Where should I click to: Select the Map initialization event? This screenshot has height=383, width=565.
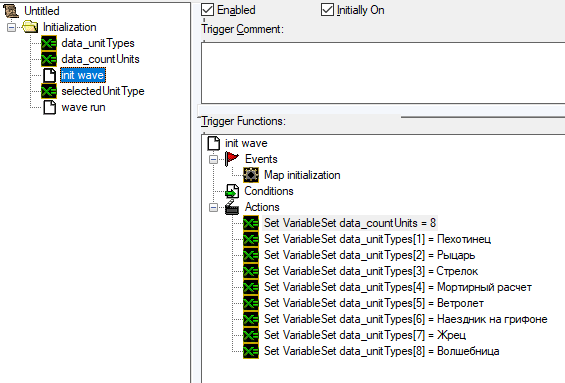(302, 175)
